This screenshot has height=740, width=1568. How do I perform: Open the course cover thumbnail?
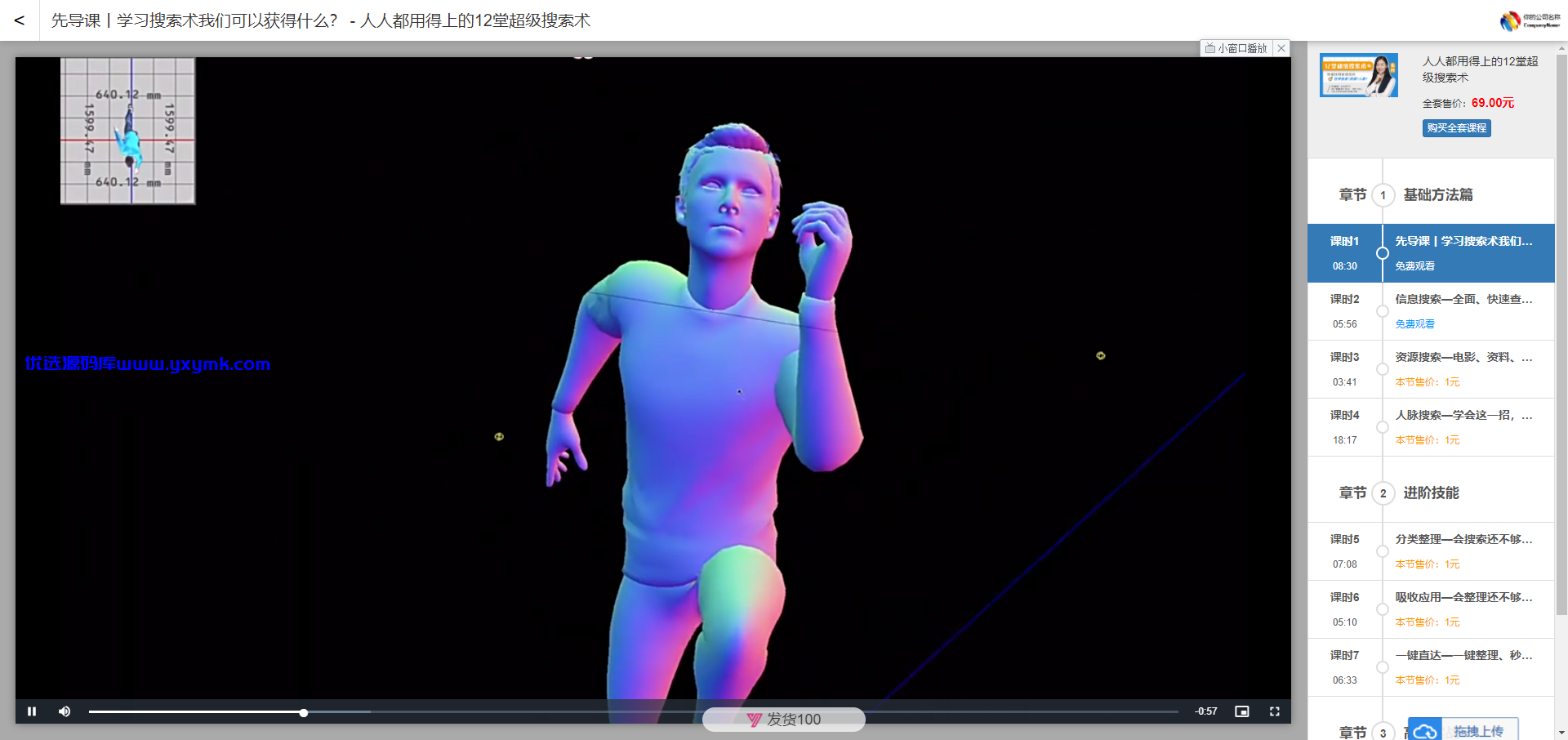click(x=1359, y=75)
